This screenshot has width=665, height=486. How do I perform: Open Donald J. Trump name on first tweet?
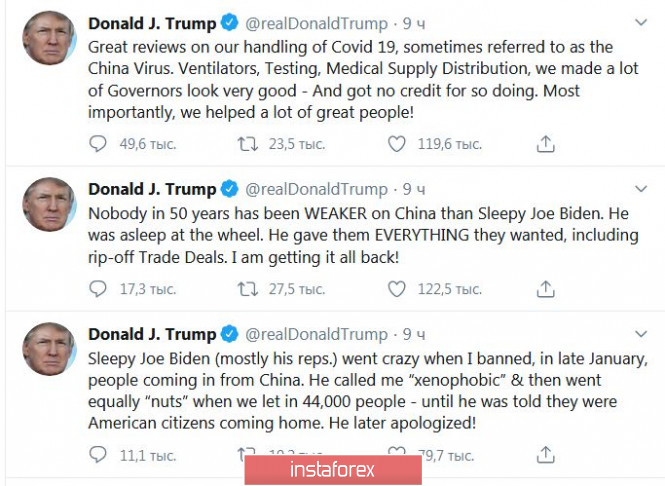click(x=152, y=23)
